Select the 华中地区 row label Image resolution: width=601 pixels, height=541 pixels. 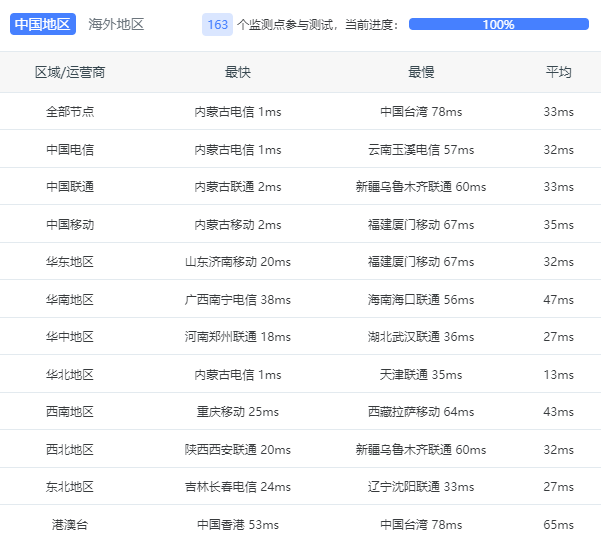coord(70,337)
